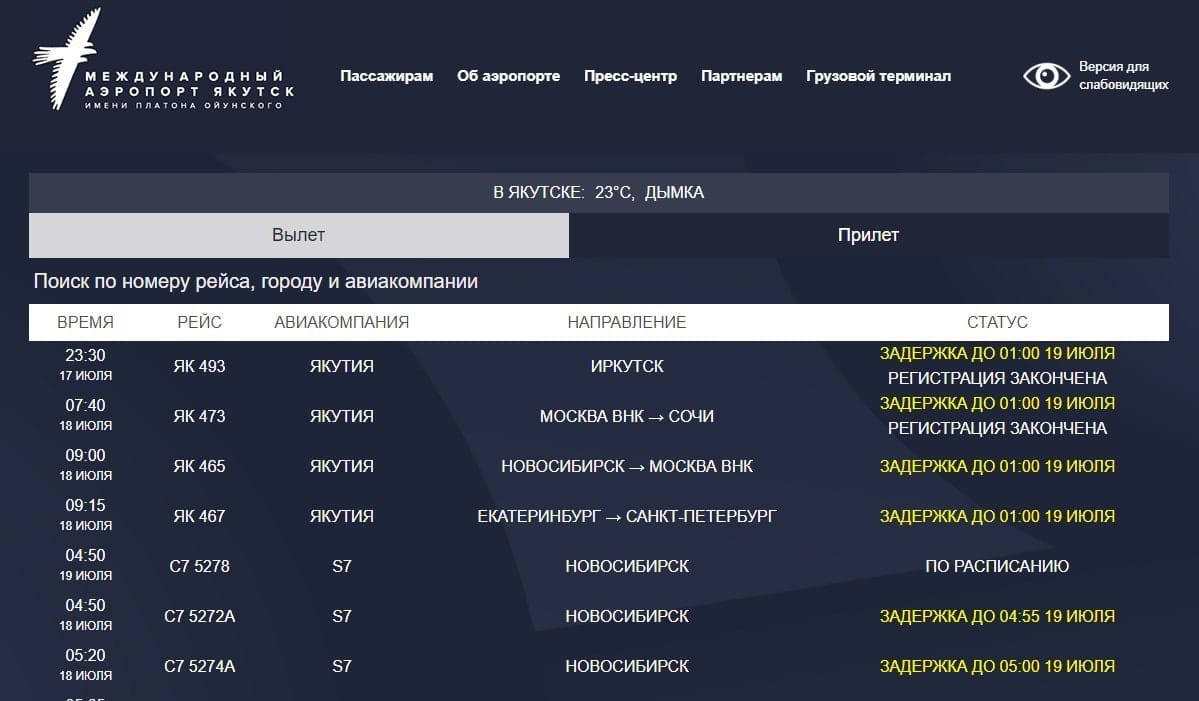Select the Вылет departures tab
1199x701 pixels.
pos(299,235)
